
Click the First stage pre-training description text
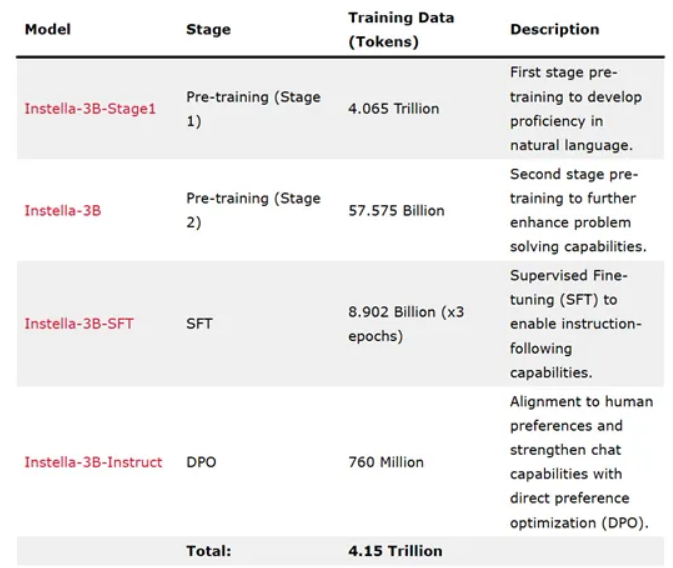tap(576, 109)
